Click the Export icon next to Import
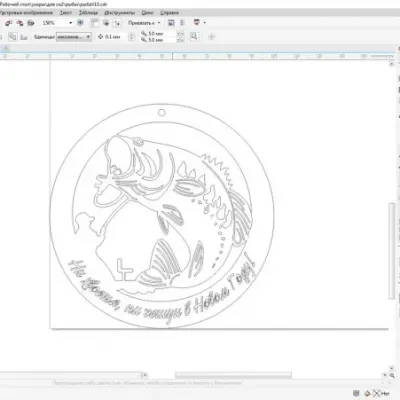Image resolution: width=400 pixels, height=400 pixels. tap(20, 23)
